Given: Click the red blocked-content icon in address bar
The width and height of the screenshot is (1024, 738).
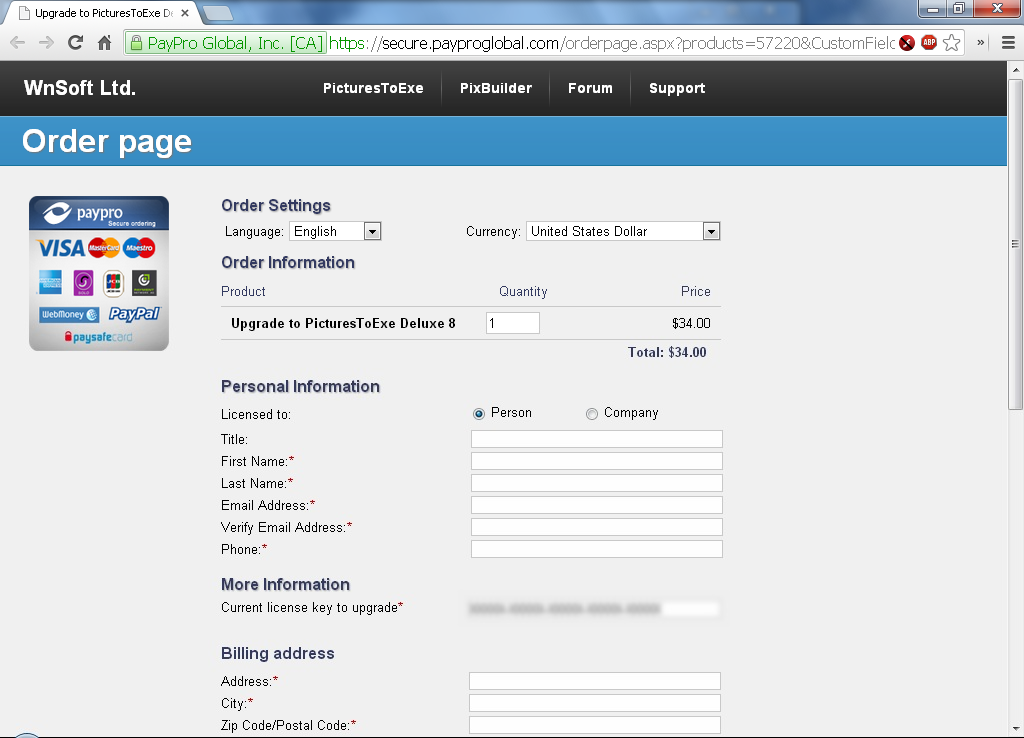Looking at the screenshot, I should 906,43.
